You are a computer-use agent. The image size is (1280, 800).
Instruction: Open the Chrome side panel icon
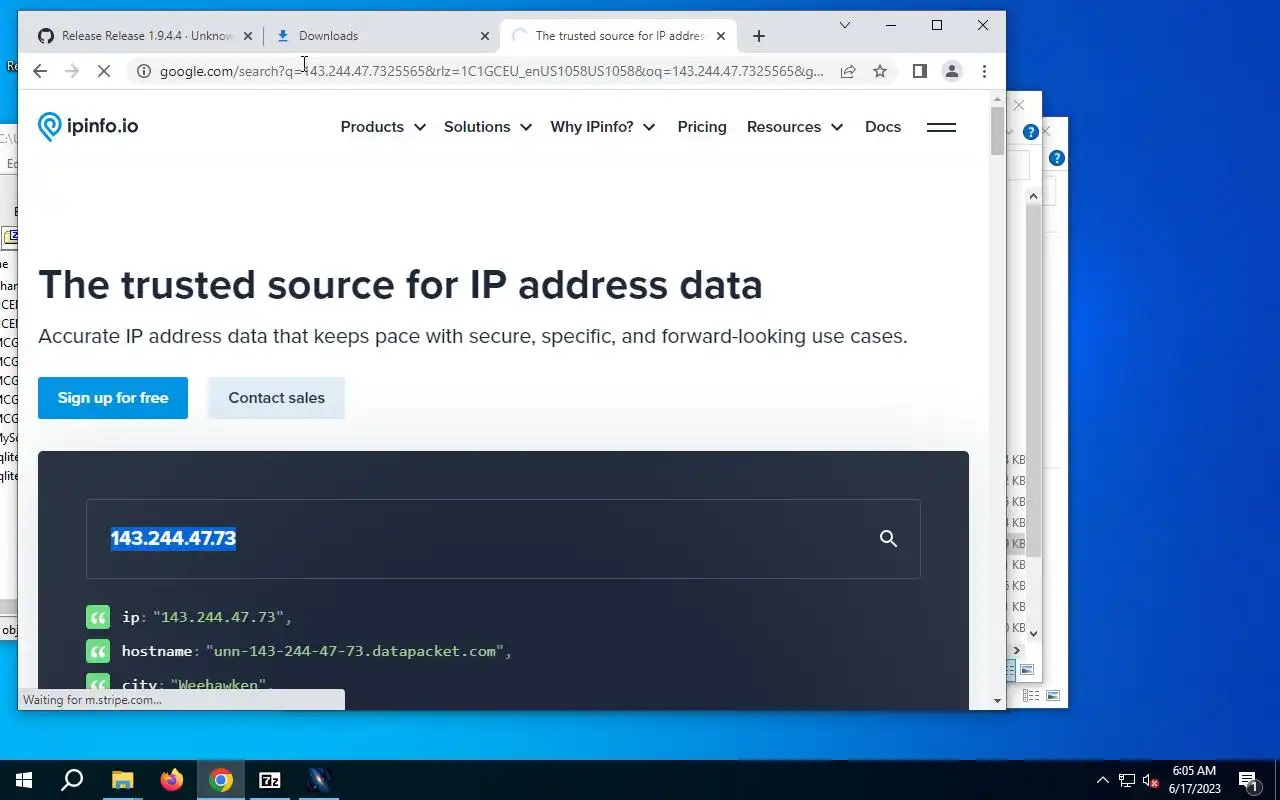pyautogui.click(x=920, y=71)
